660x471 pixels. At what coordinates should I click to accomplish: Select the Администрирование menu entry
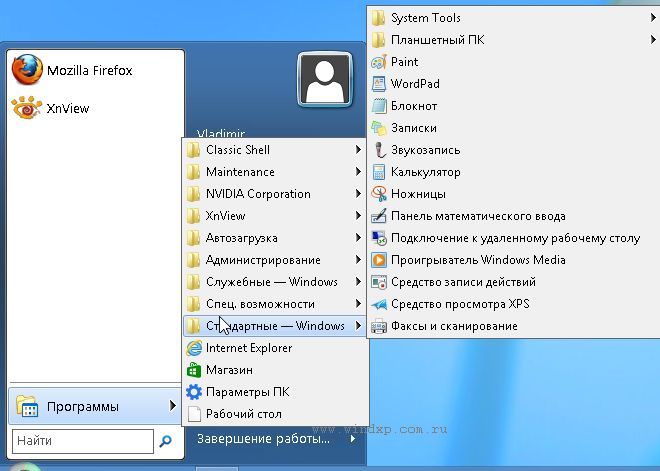(x=275, y=260)
